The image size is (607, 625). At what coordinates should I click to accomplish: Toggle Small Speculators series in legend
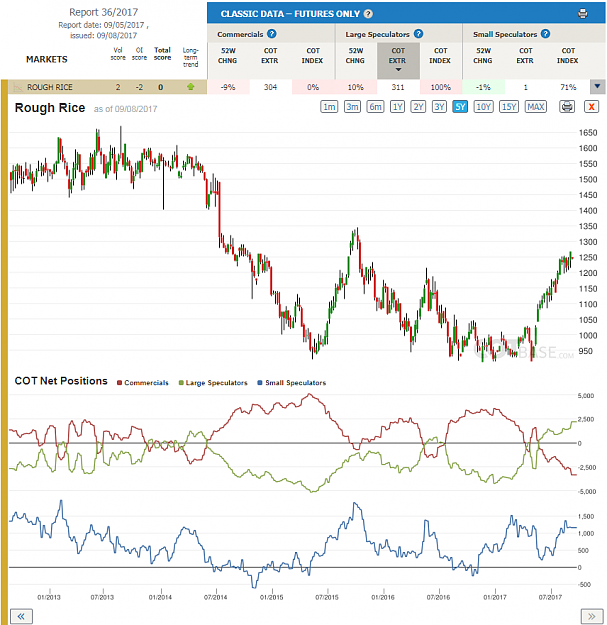(292, 383)
